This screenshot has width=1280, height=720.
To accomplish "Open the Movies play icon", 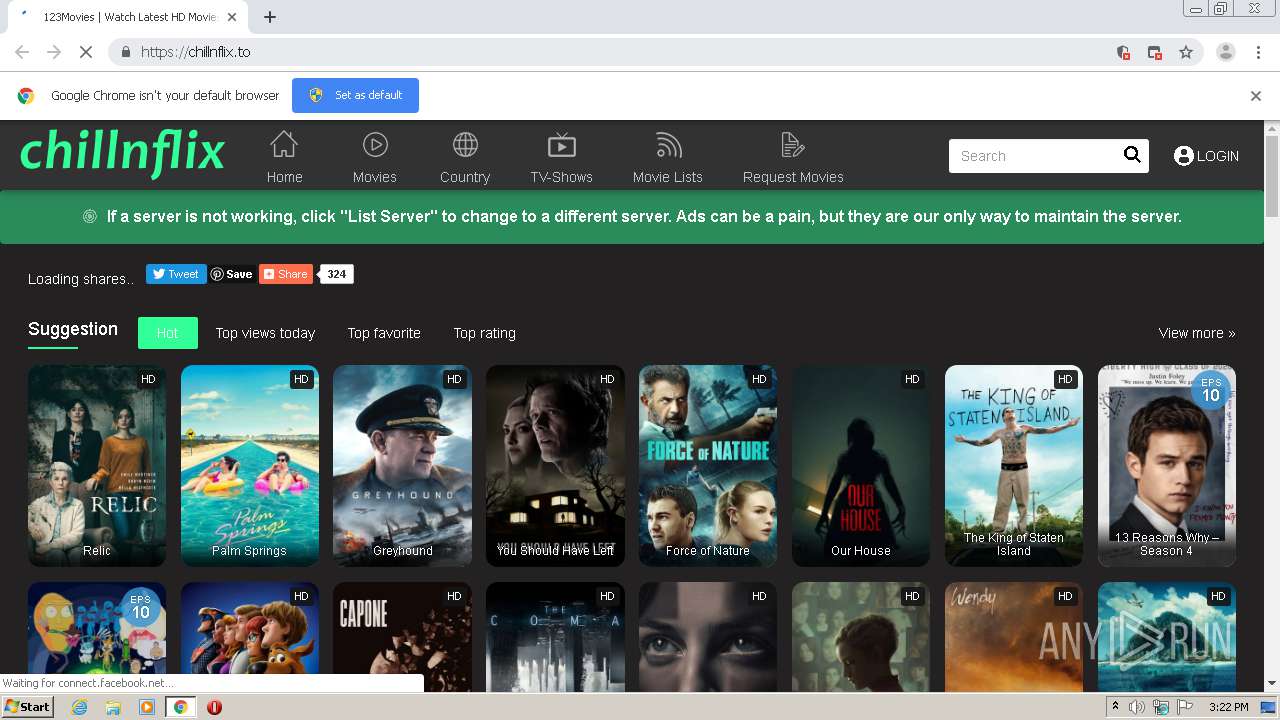I will tap(375, 145).
